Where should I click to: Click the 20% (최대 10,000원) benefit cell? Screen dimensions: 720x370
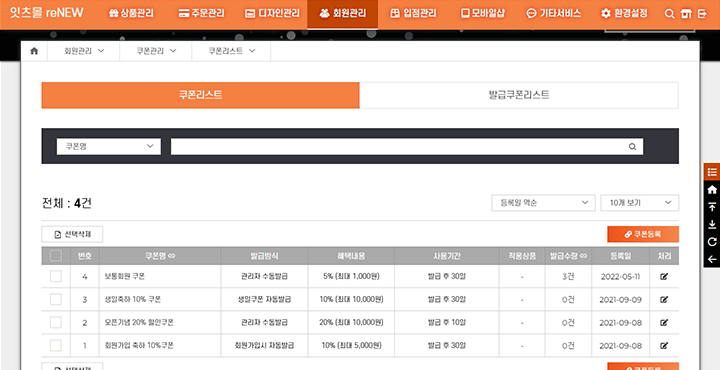click(351, 322)
